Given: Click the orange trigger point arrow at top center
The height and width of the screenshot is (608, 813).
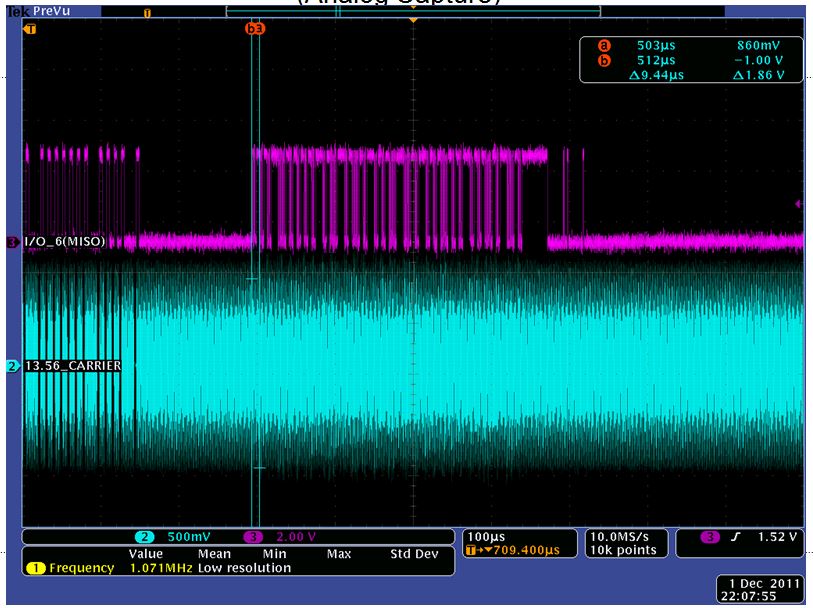Looking at the screenshot, I should tap(413, 20).
